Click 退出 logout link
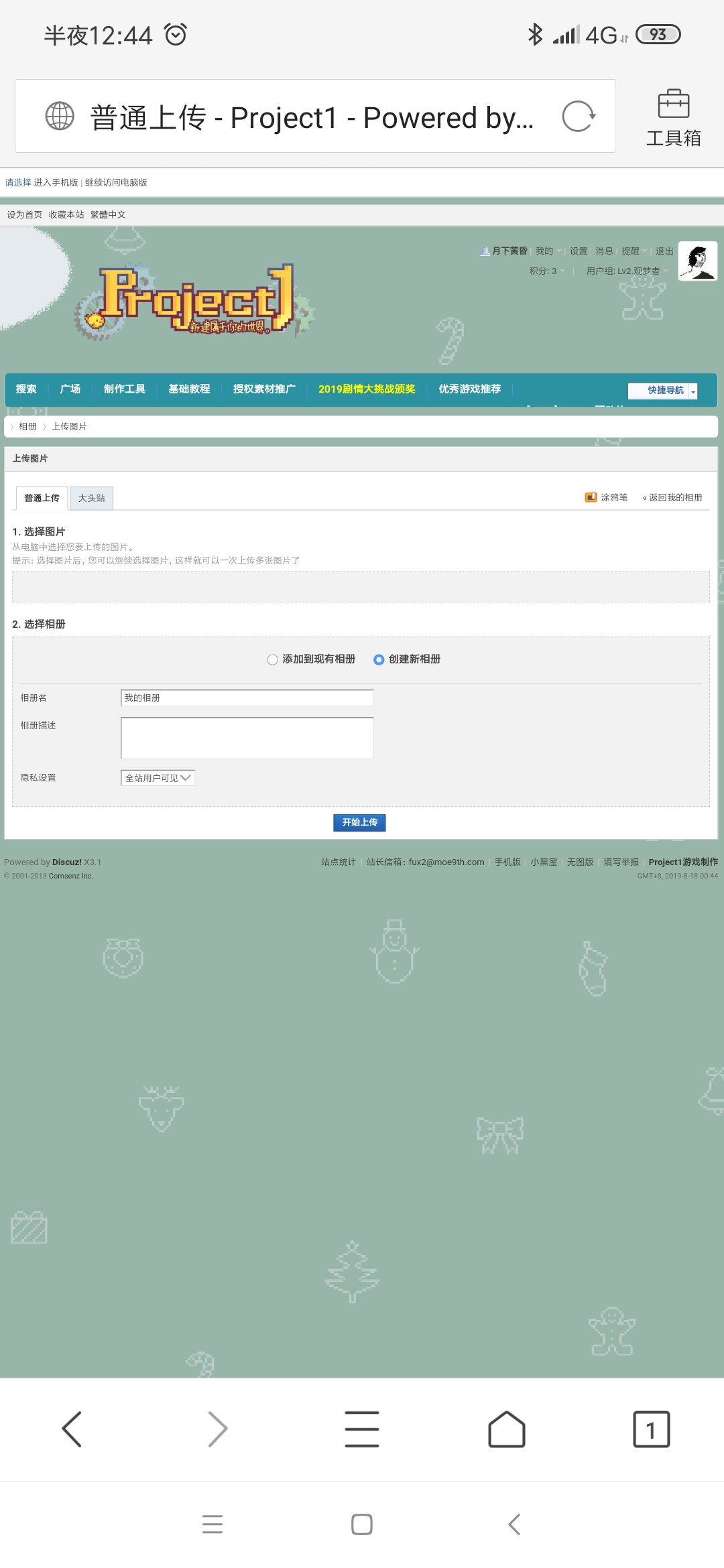The width and height of the screenshot is (724, 1568). (664, 251)
